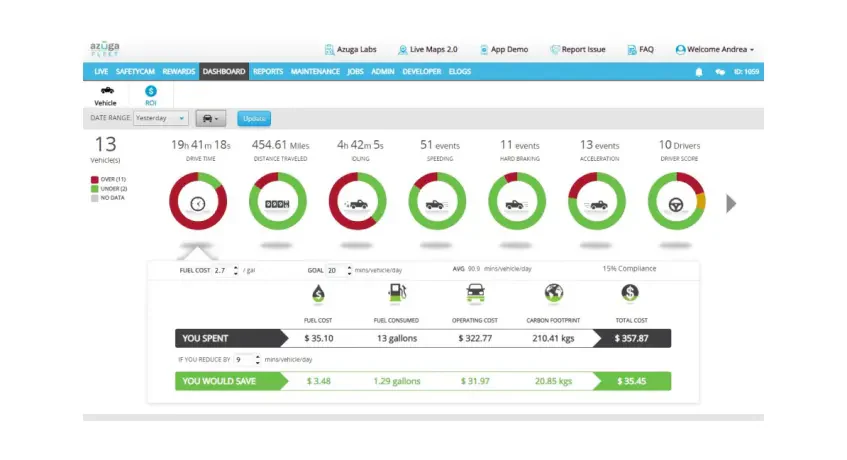The height and width of the screenshot is (460, 847).
Task: Open the Date Range Yesterday dropdown
Action: click(160, 118)
